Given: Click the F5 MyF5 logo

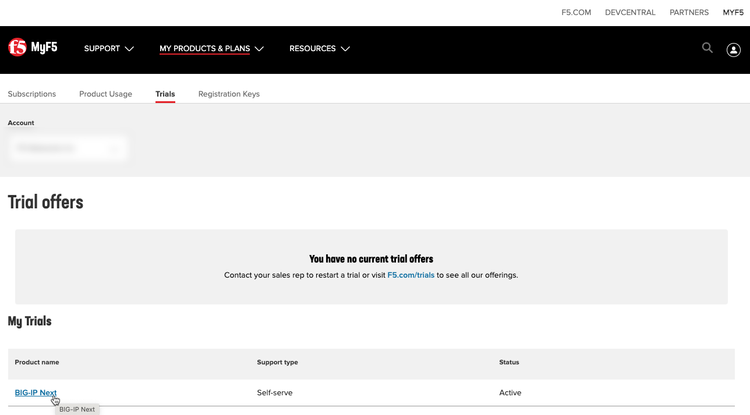Looking at the screenshot, I should (x=33, y=47).
